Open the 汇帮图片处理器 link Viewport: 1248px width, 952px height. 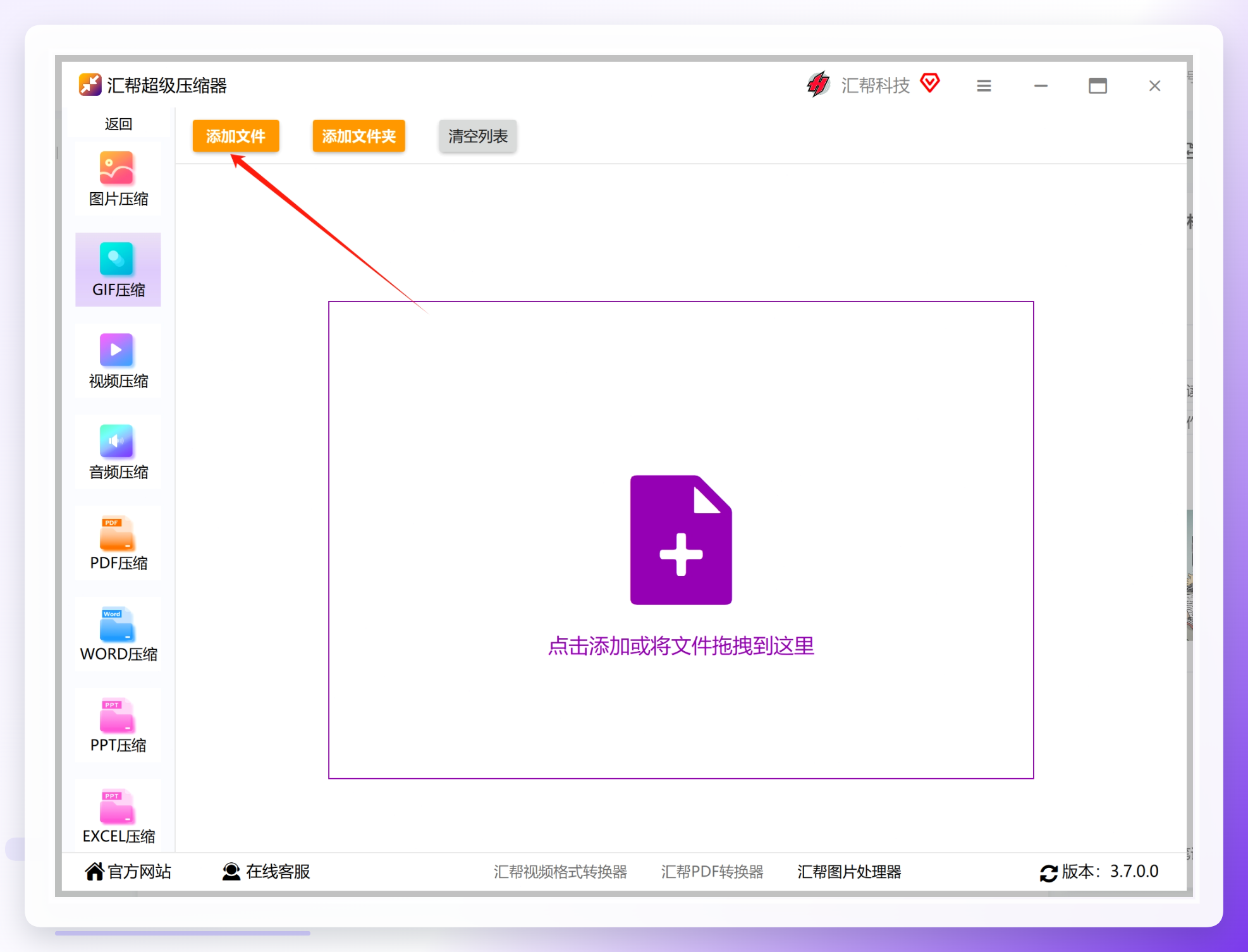coord(849,872)
